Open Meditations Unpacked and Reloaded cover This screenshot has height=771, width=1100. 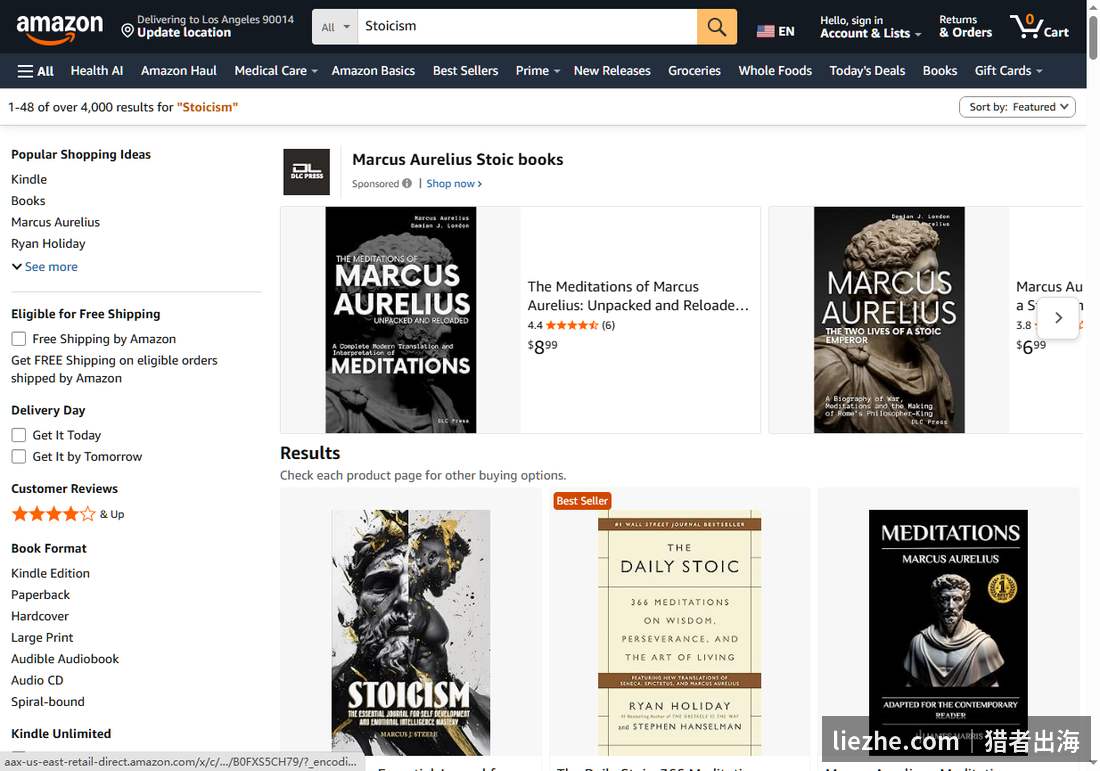[401, 320]
